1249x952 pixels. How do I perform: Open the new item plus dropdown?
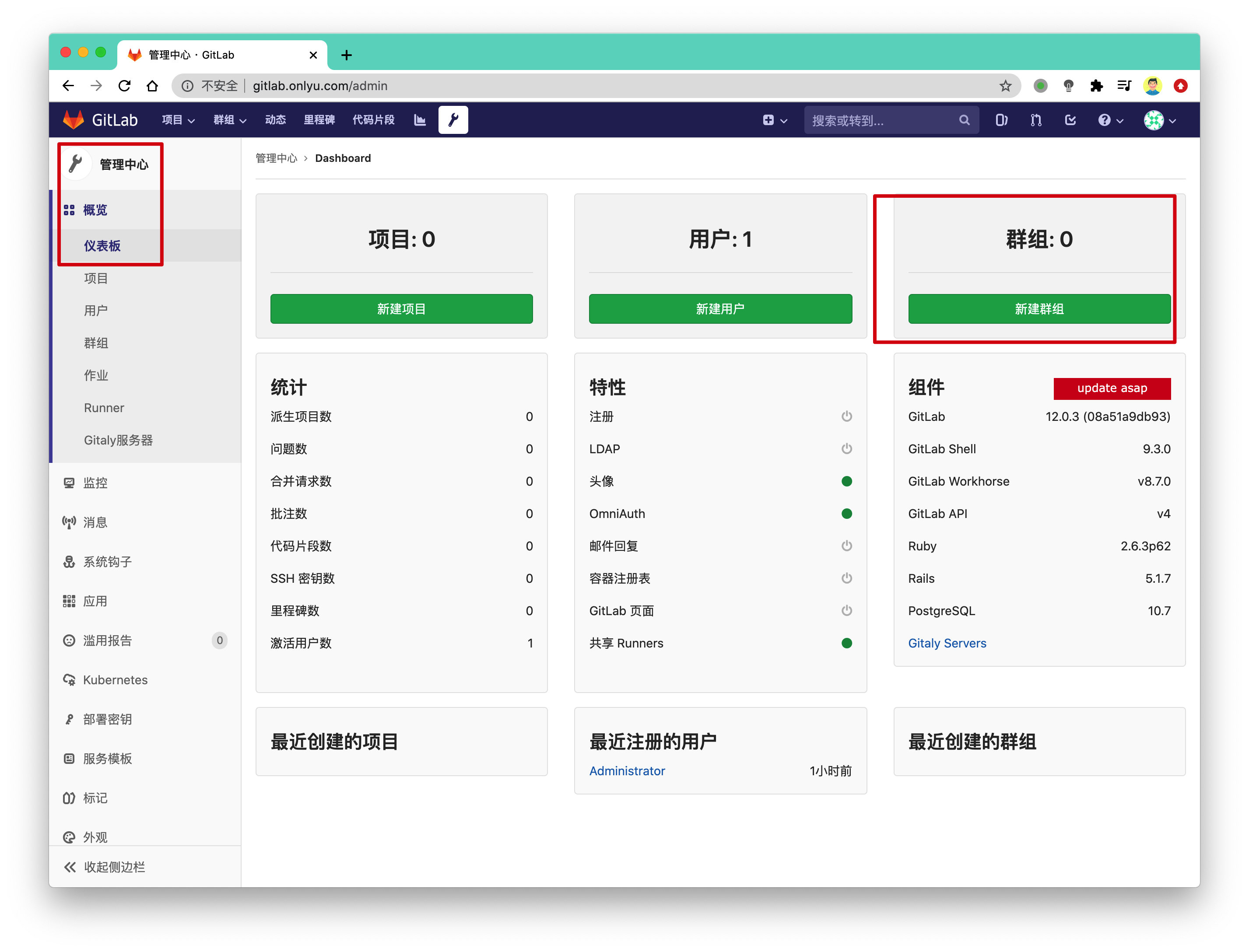click(x=775, y=119)
